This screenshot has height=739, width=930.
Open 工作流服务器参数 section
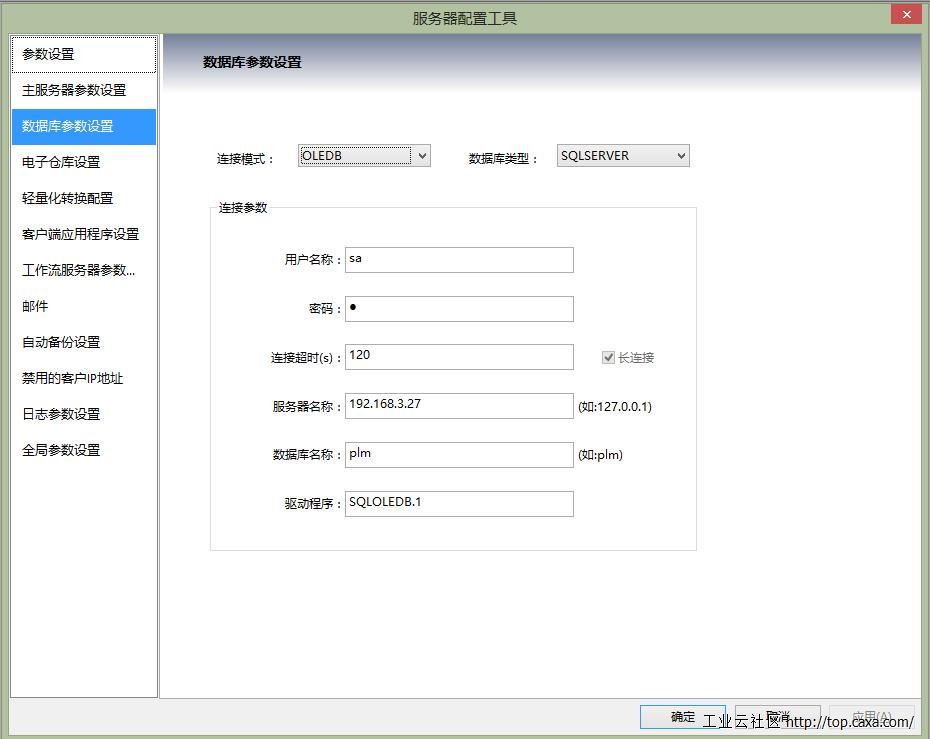pyautogui.click(x=84, y=270)
